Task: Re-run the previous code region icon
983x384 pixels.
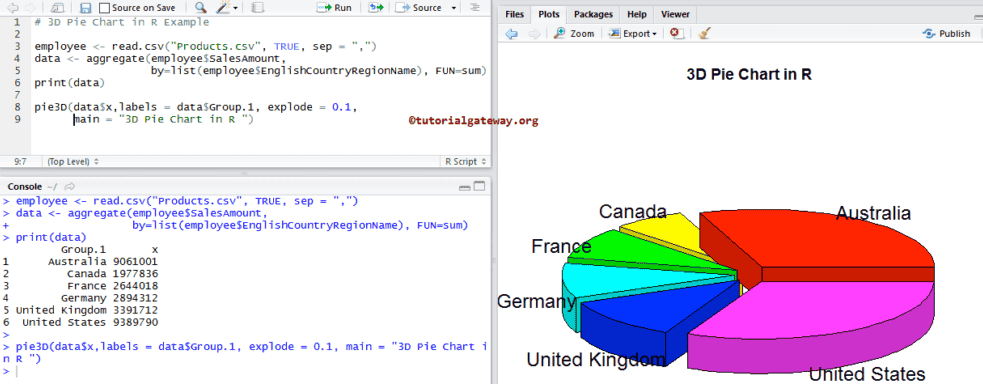Action: point(376,8)
